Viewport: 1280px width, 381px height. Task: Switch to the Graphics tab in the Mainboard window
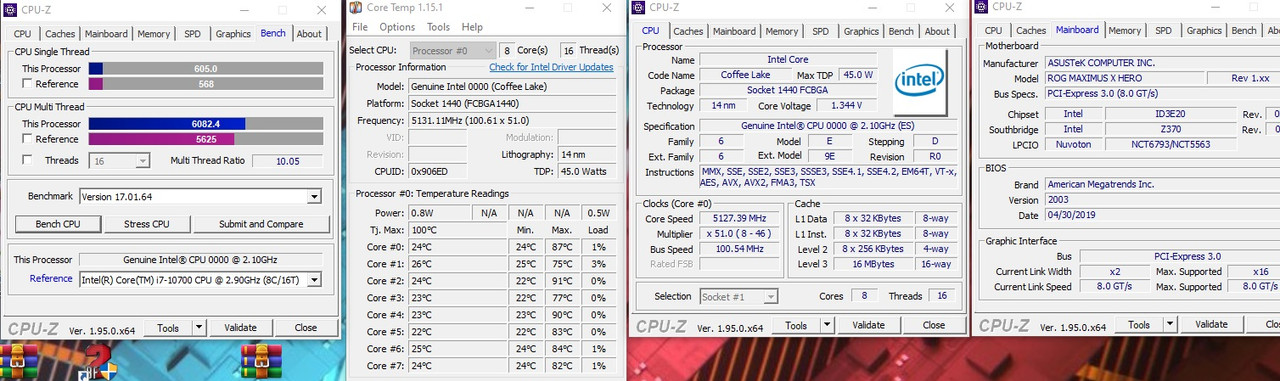(x=1204, y=31)
